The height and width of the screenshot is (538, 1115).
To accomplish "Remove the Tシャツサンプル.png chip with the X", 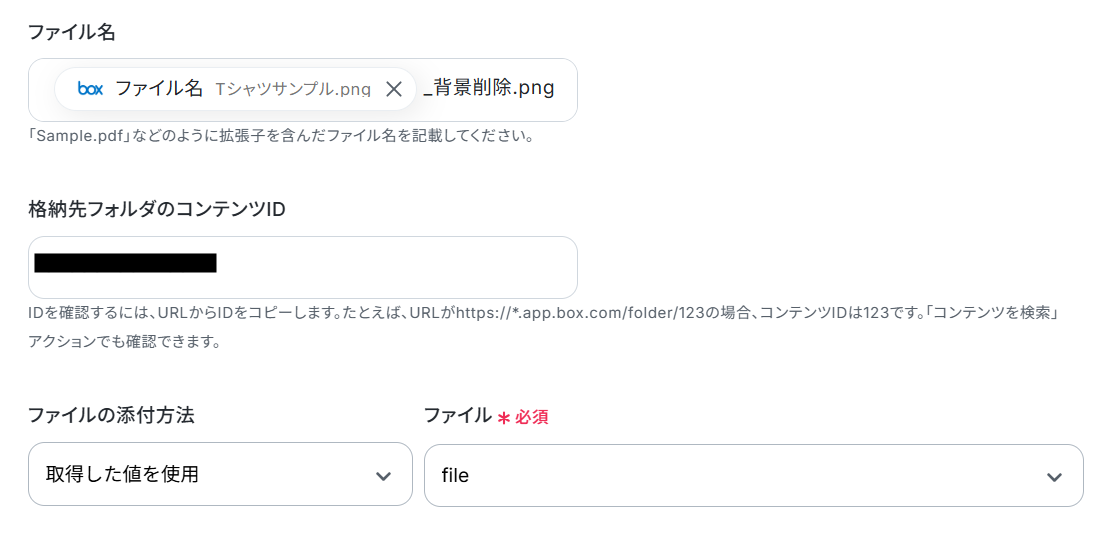I will click(x=394, y=89).
